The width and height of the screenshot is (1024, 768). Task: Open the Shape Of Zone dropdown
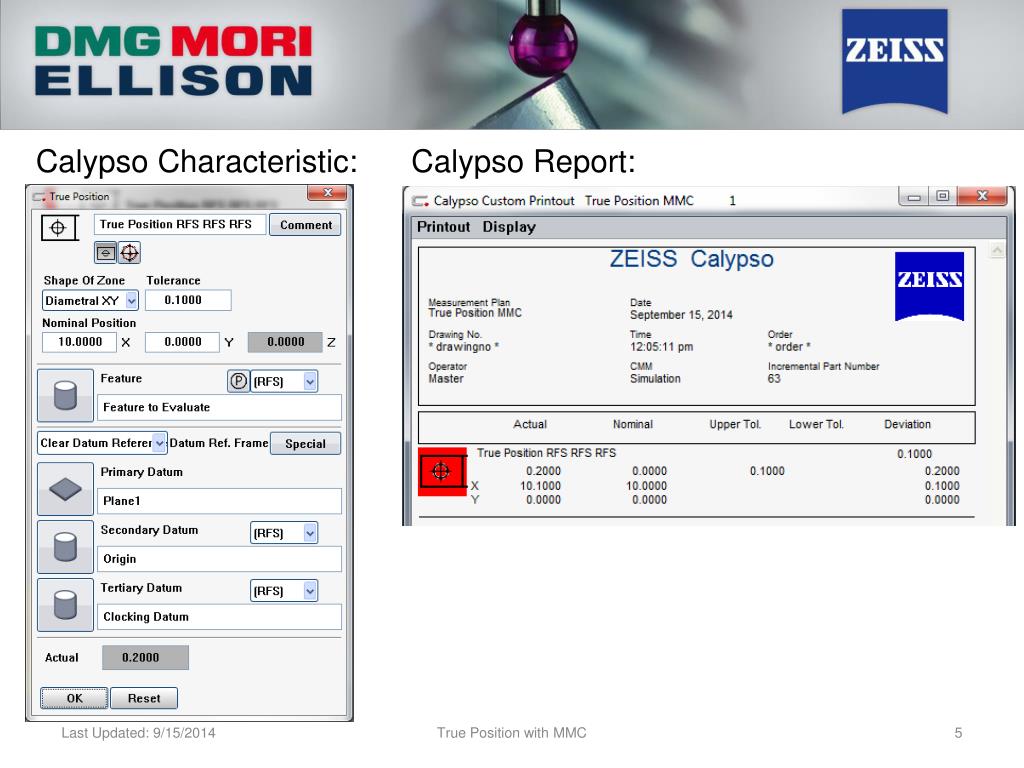[x=131, y=300]
